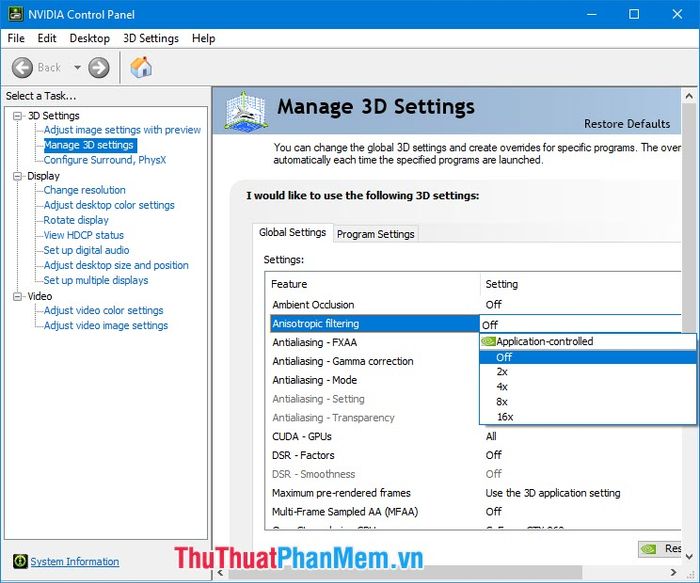Select Multi-Frame Sampled AA (MFAA) row
Screen dimensions: 700x583
(476, 512)
